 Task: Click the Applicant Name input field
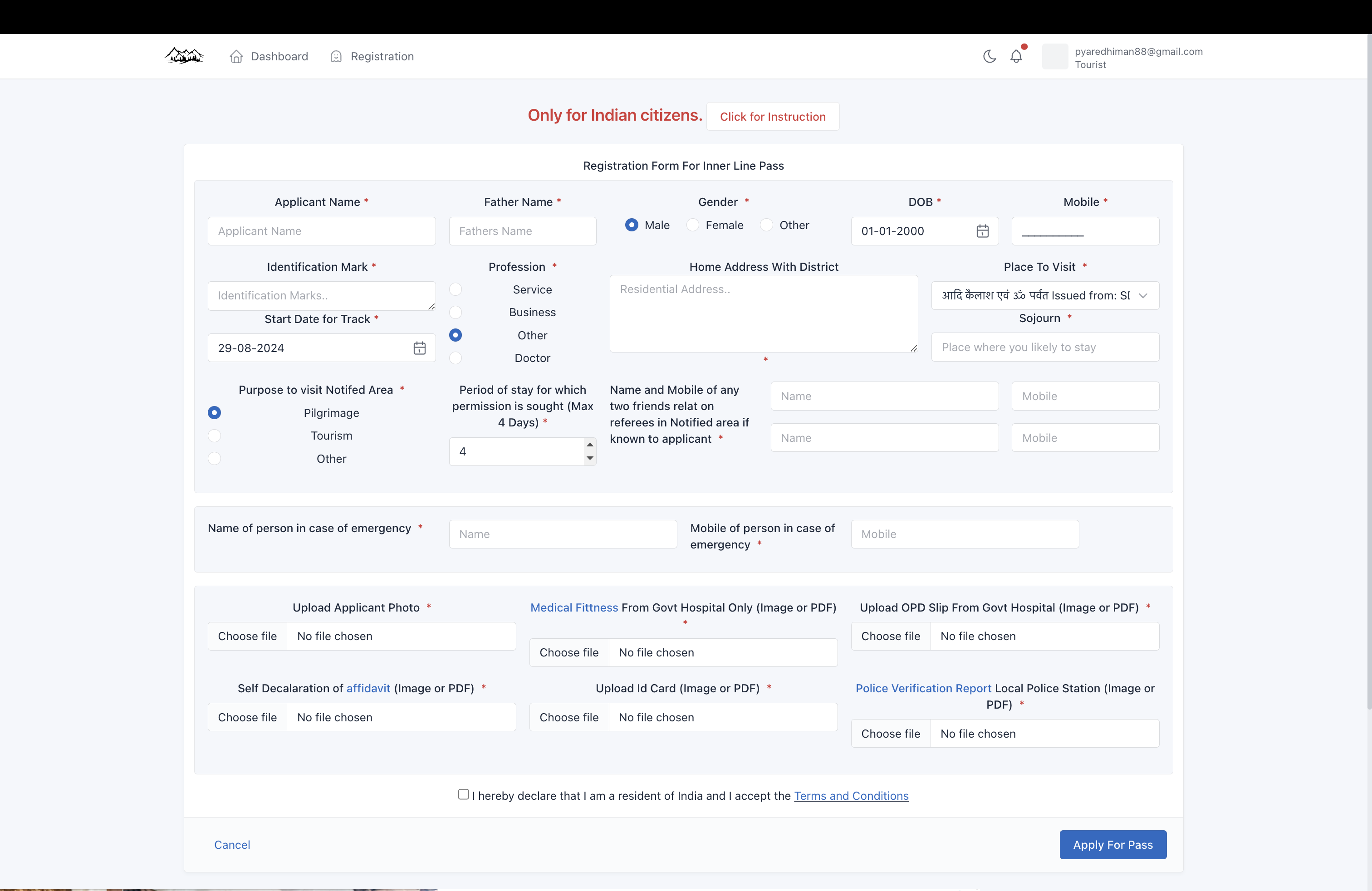point(322,231)
